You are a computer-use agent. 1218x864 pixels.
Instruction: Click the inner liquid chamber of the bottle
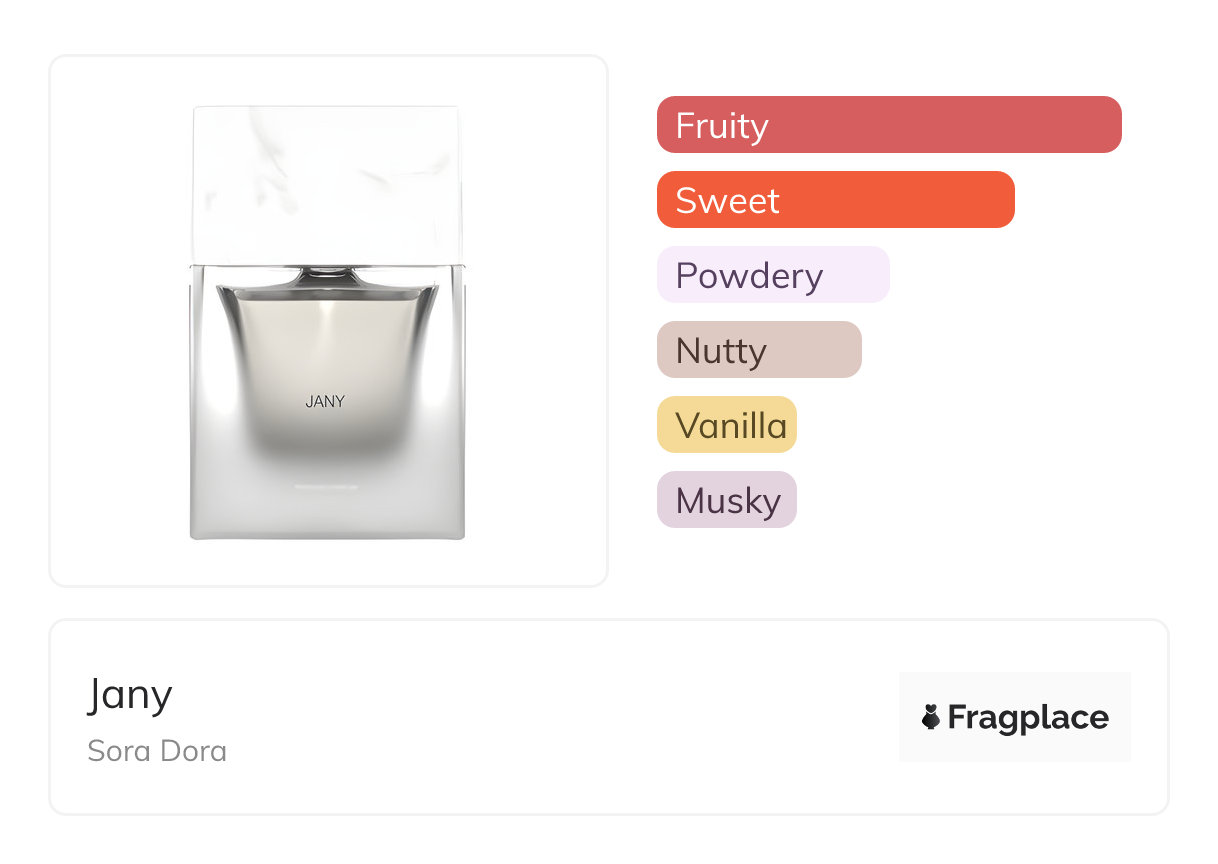(327, 360)
